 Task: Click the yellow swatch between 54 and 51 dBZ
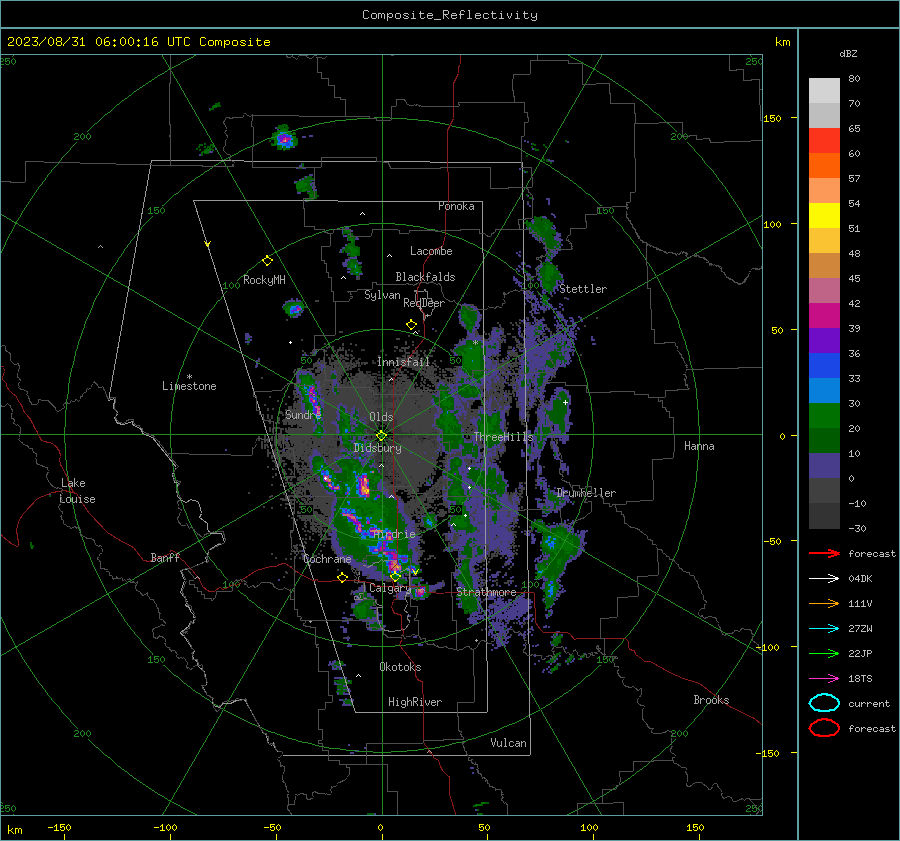pos(824,216)
